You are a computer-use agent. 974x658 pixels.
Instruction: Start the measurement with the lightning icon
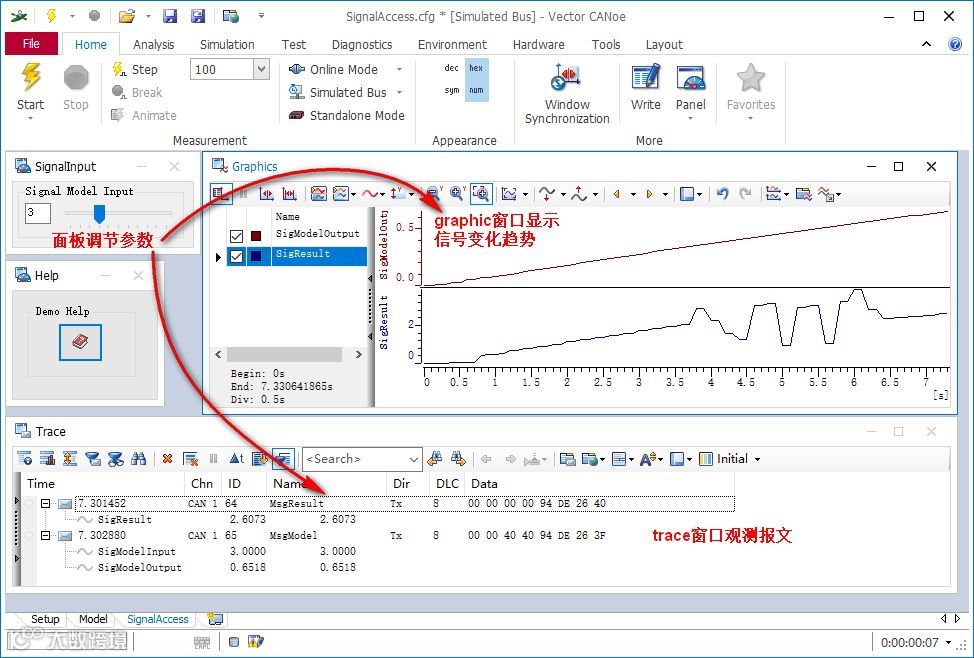30,77
